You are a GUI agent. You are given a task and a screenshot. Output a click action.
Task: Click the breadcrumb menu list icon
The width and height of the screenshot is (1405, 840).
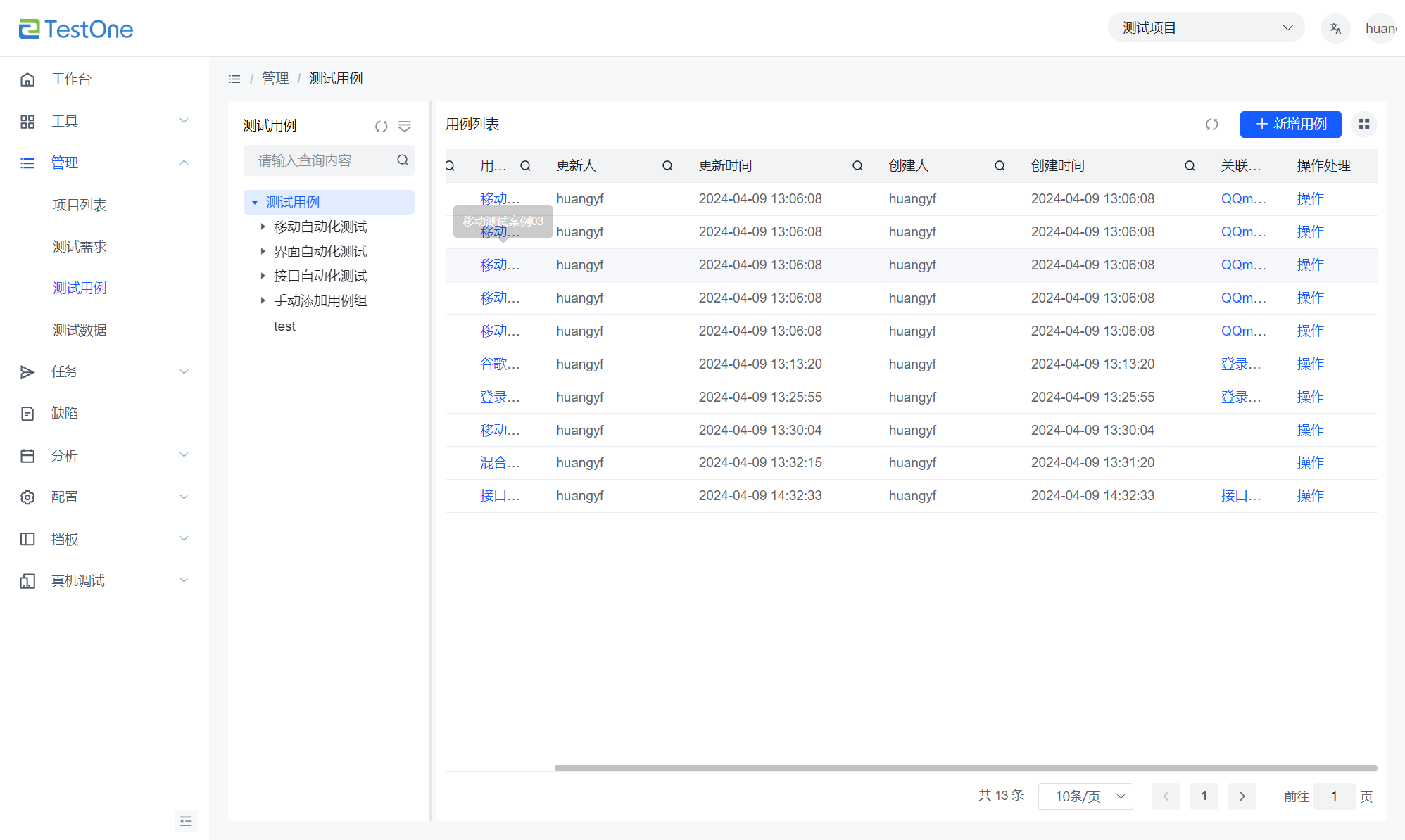pyautogui.click(x=234, y=79)
